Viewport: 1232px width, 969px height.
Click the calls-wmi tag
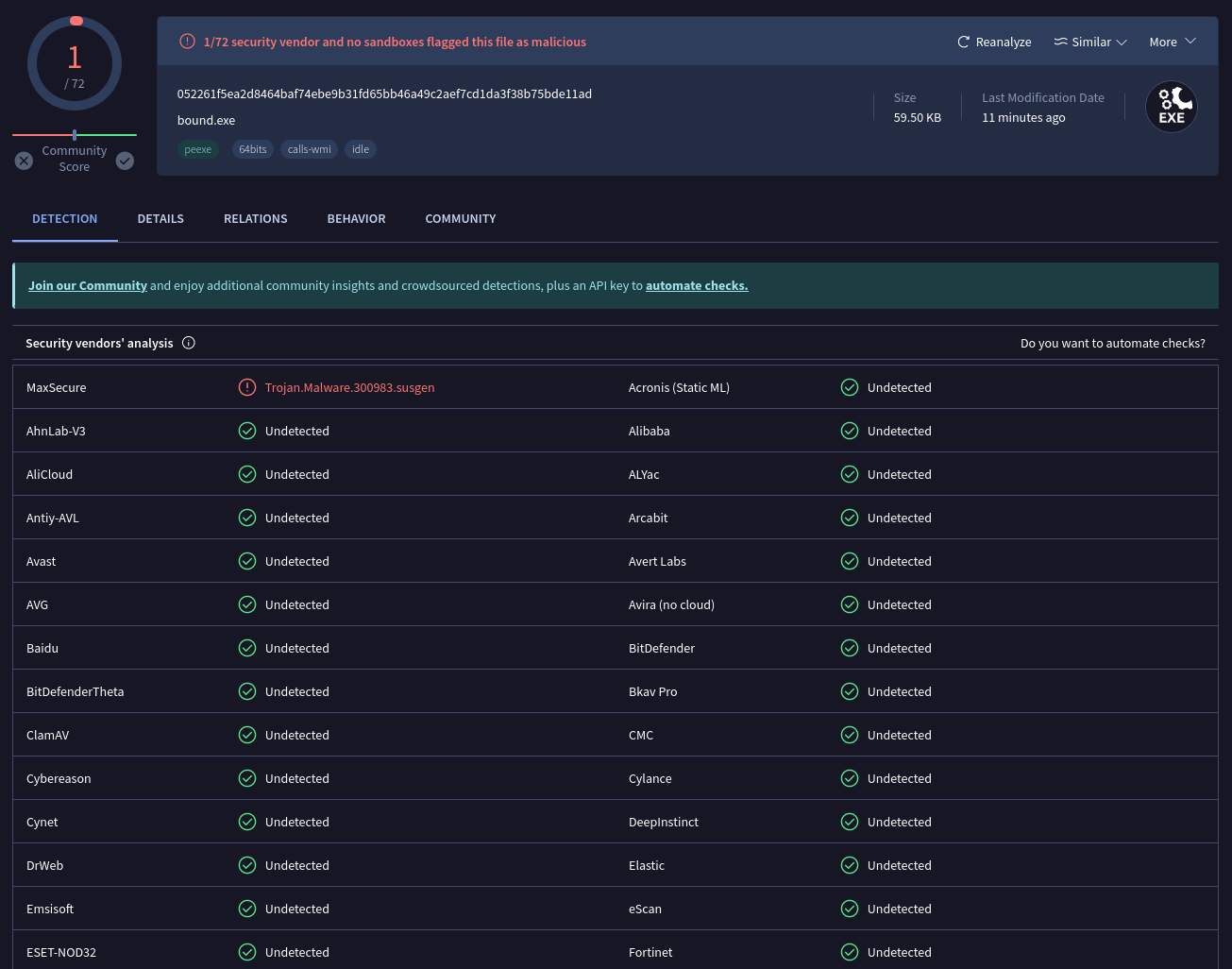310,149
